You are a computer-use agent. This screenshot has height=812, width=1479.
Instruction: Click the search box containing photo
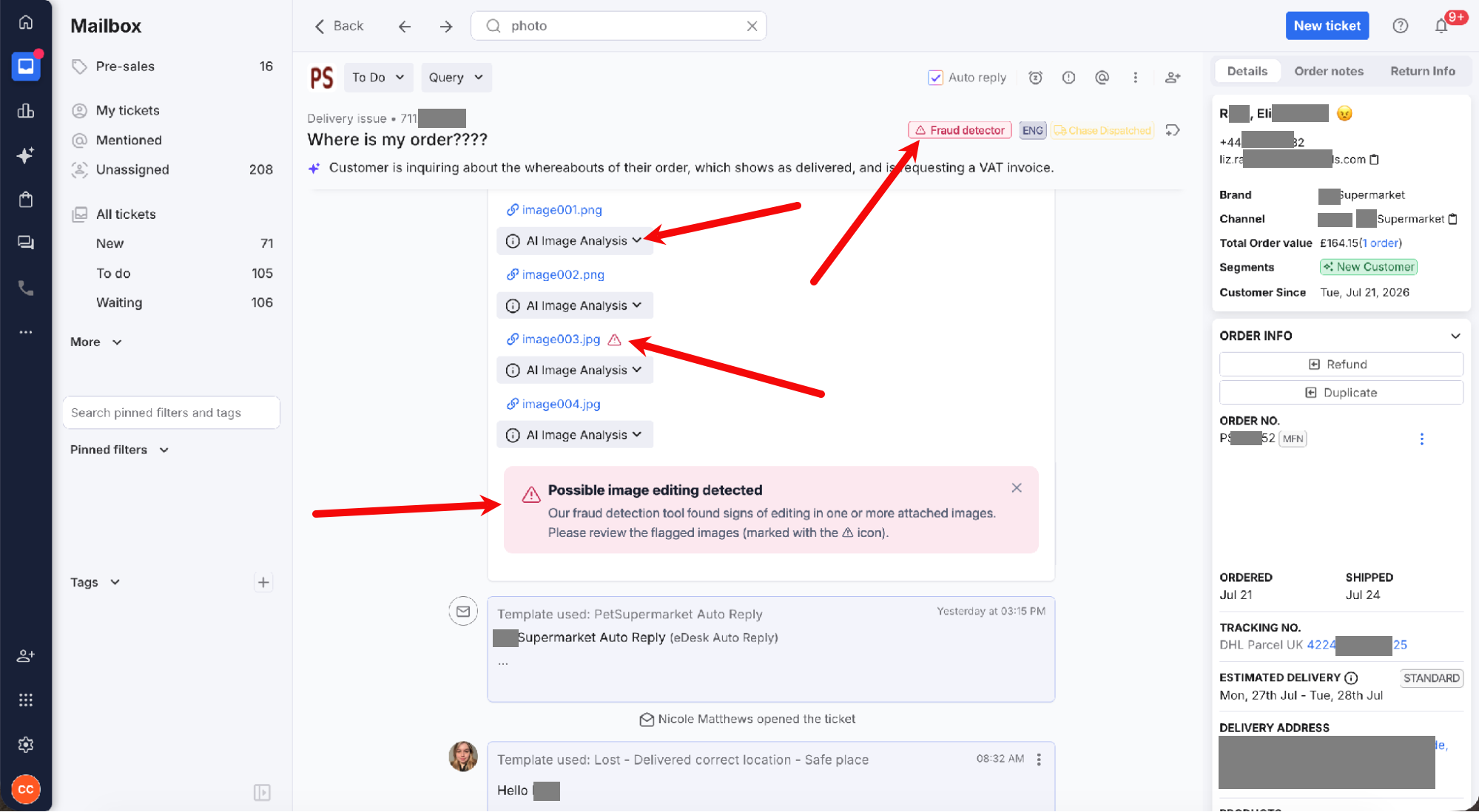pos(618,26)
